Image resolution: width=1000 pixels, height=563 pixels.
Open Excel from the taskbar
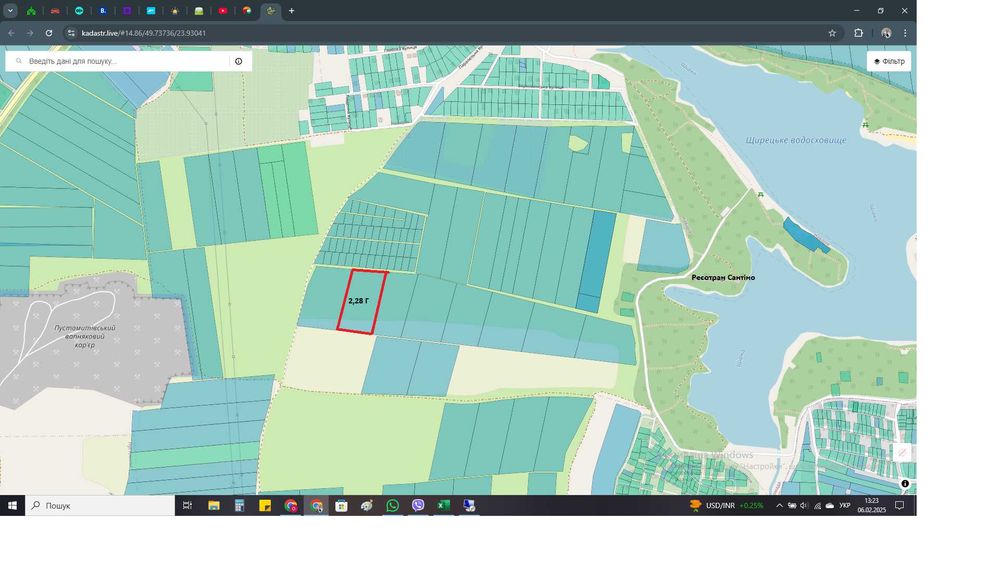(x=443, y=506)
